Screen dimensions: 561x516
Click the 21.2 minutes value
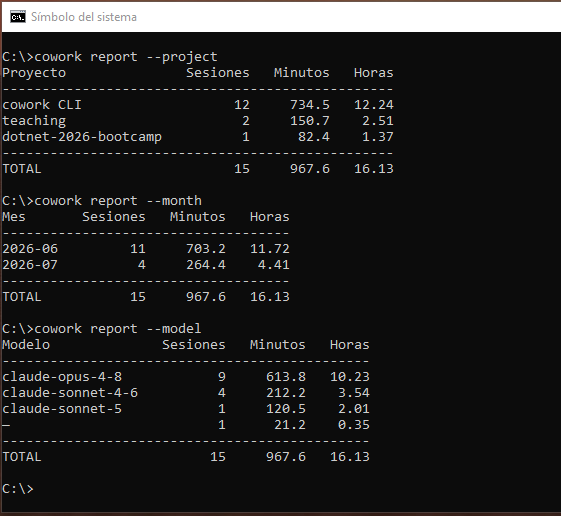pos(290,425)
